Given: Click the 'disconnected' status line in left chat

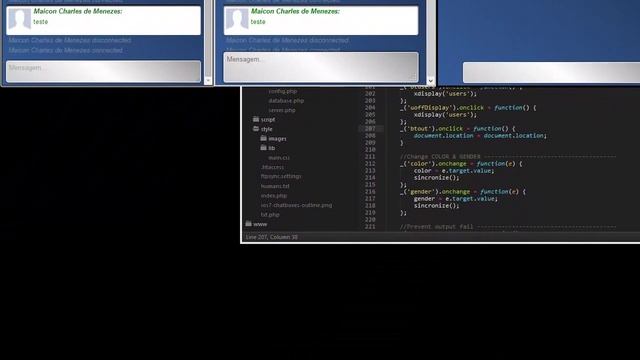Looking at the screenshot, I should [x=70, y=40].
